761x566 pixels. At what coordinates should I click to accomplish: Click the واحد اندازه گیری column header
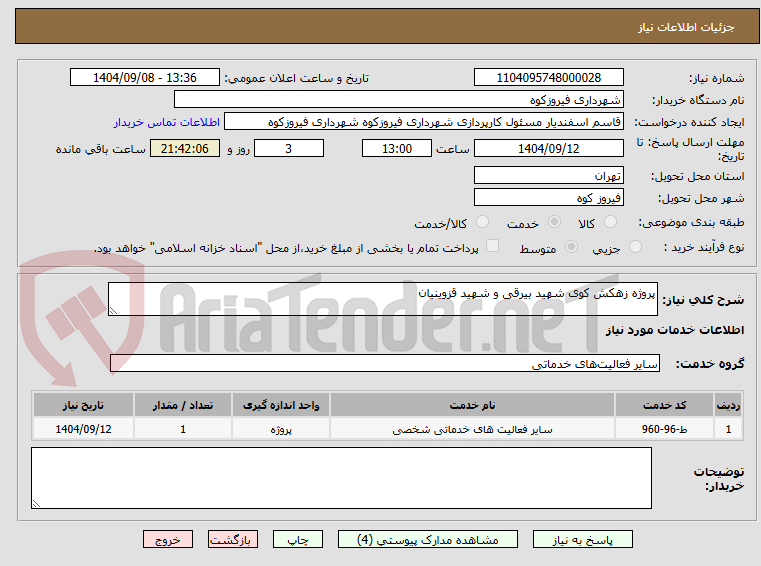281,405
